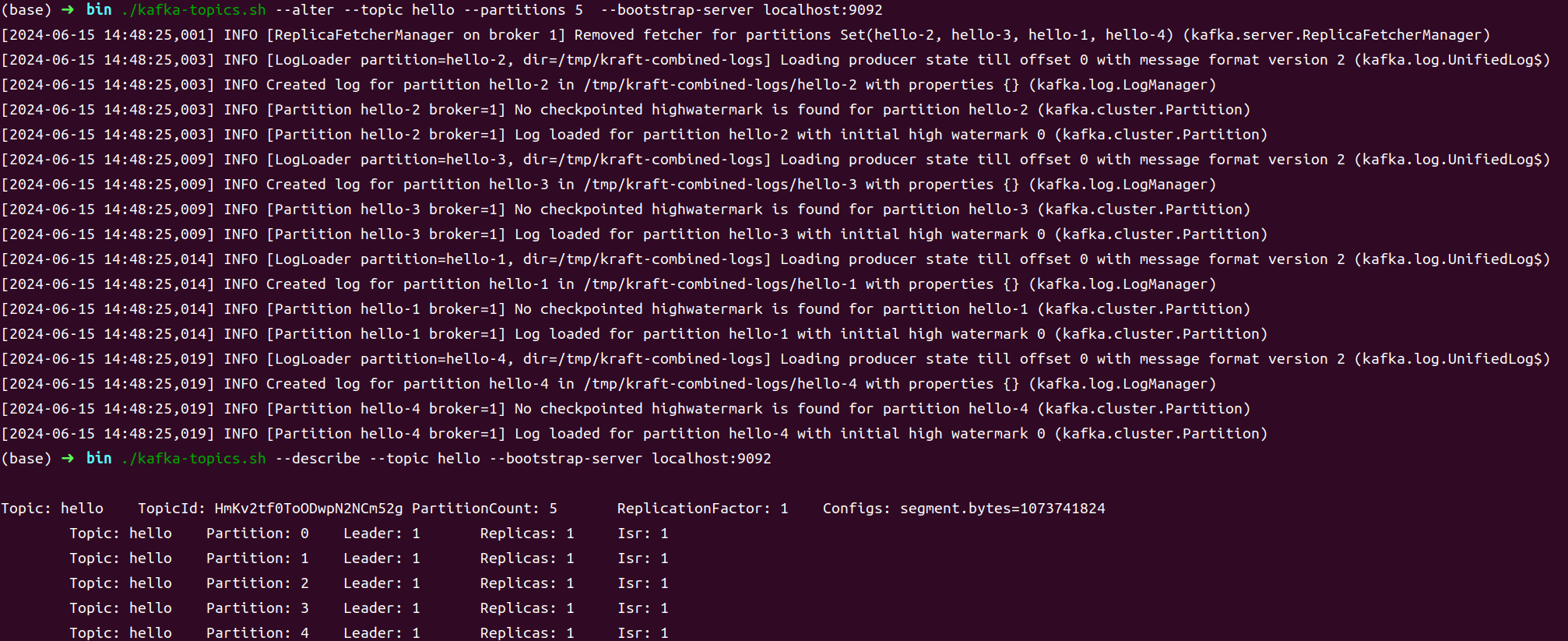The image size is (1568, 641).
Task: Click the ReplicationFactor: 1 text
Action: click(702, 509)
